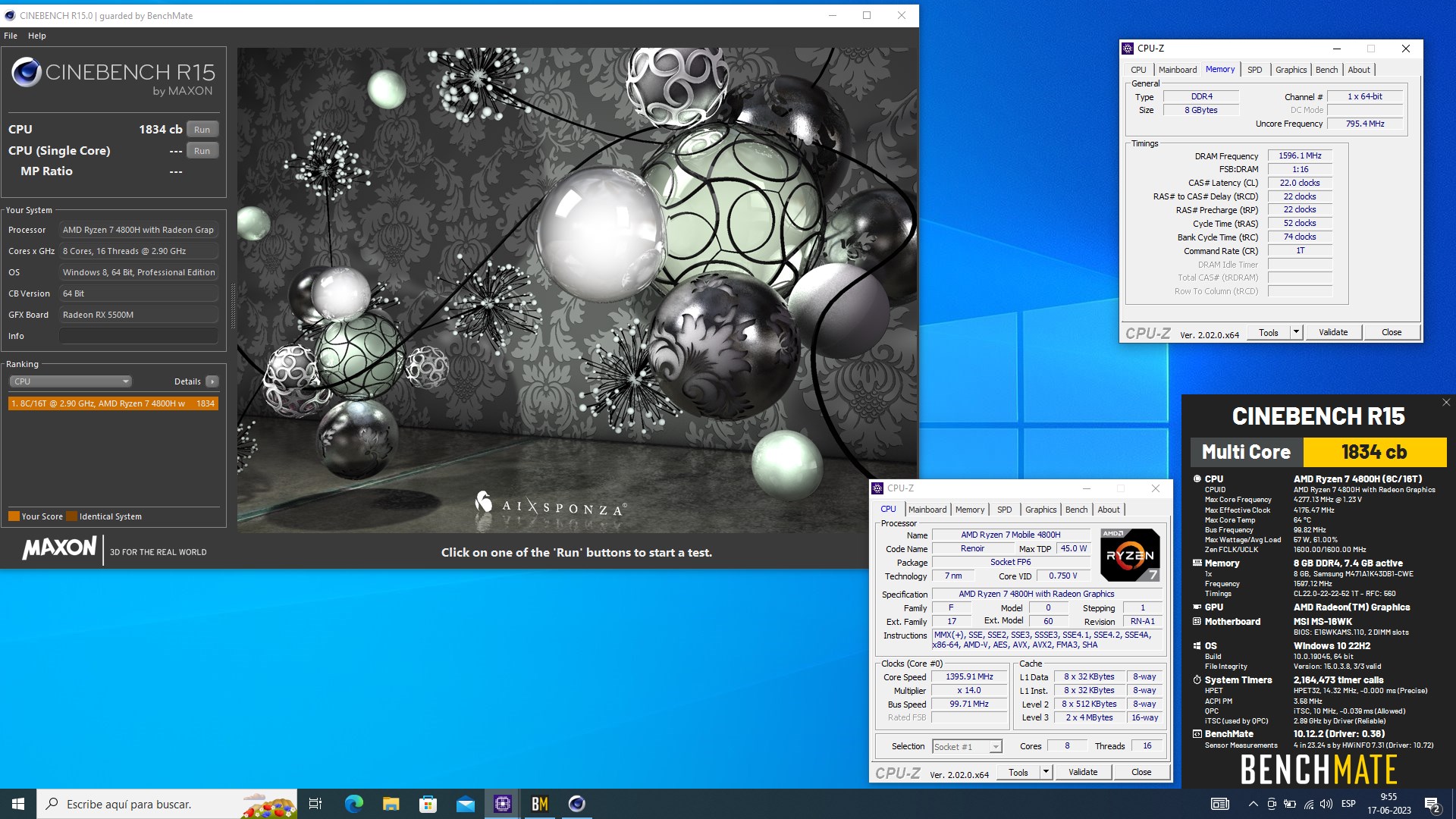Click the Identical System legend swatch
The height and width of the screenshot is (819, 1456).
coord(71,516)
